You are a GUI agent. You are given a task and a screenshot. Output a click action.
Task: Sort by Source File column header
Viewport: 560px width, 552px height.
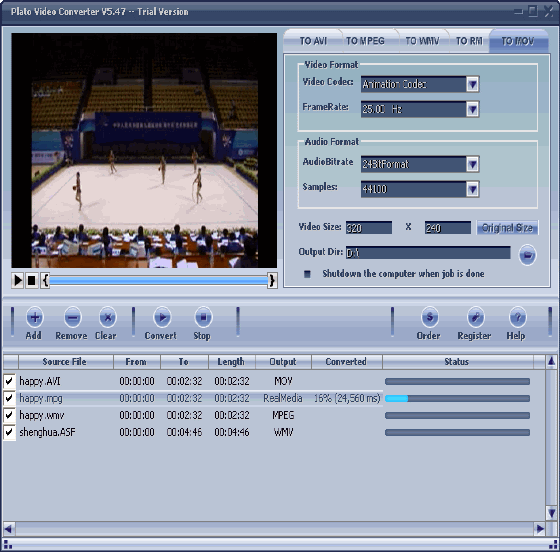[x=65, y=362]
